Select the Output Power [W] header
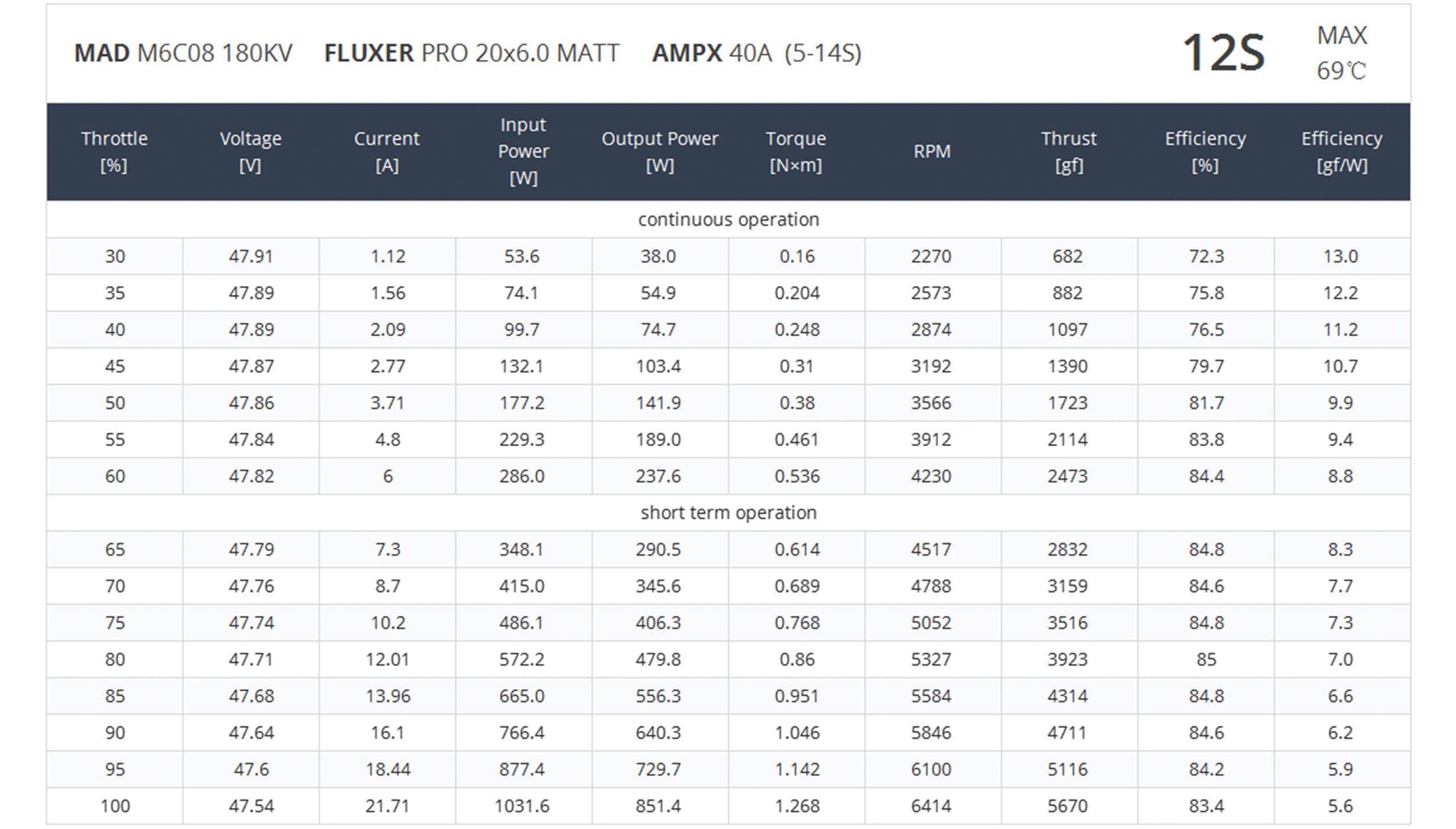The image size is (1456, 829). coord(659,151)
